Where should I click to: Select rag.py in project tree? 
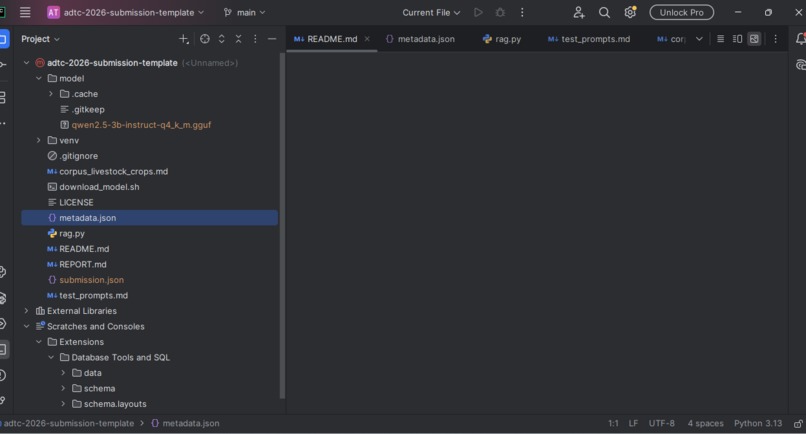click(66, 233)
